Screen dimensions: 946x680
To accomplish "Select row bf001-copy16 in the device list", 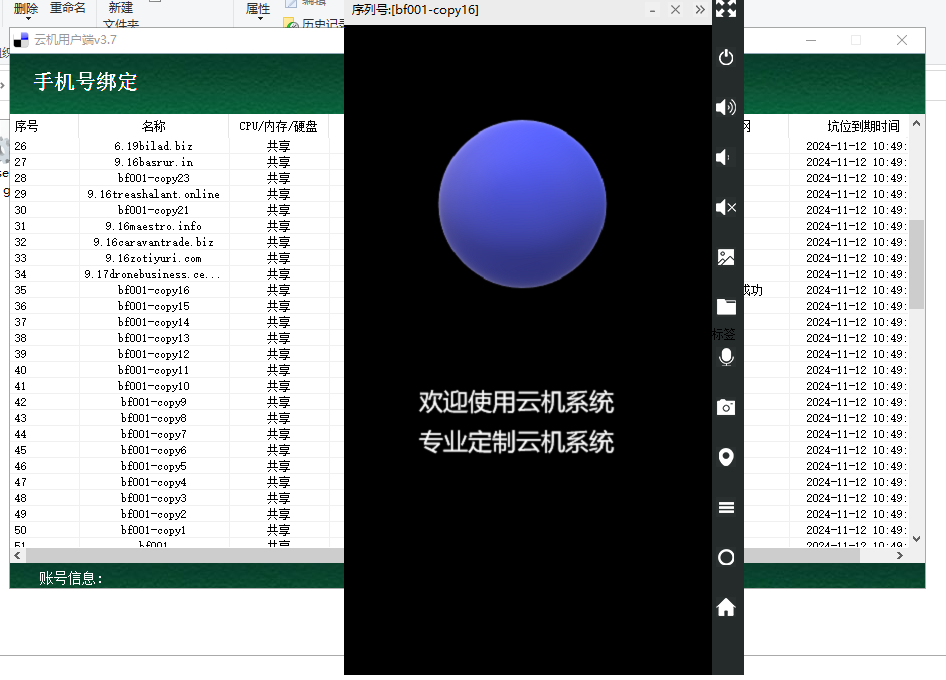I will point(155,291).
